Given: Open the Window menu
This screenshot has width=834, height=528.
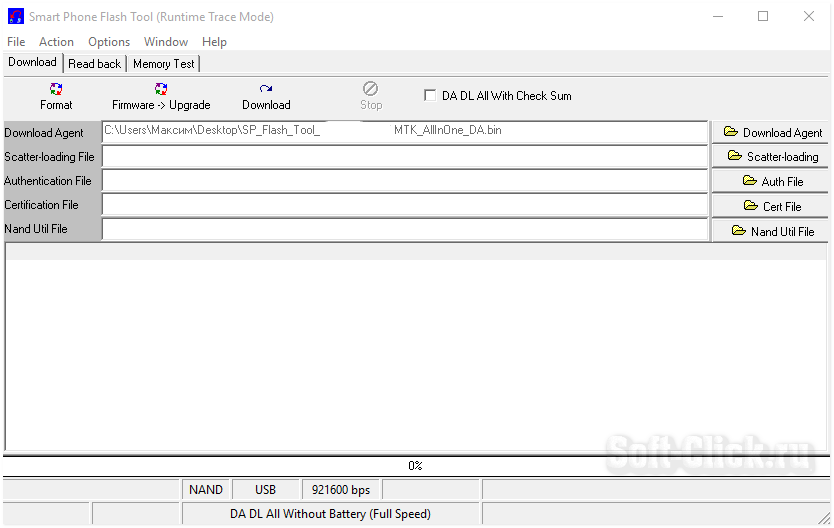Looking at the screenshot, I should (x=166, y=42).
